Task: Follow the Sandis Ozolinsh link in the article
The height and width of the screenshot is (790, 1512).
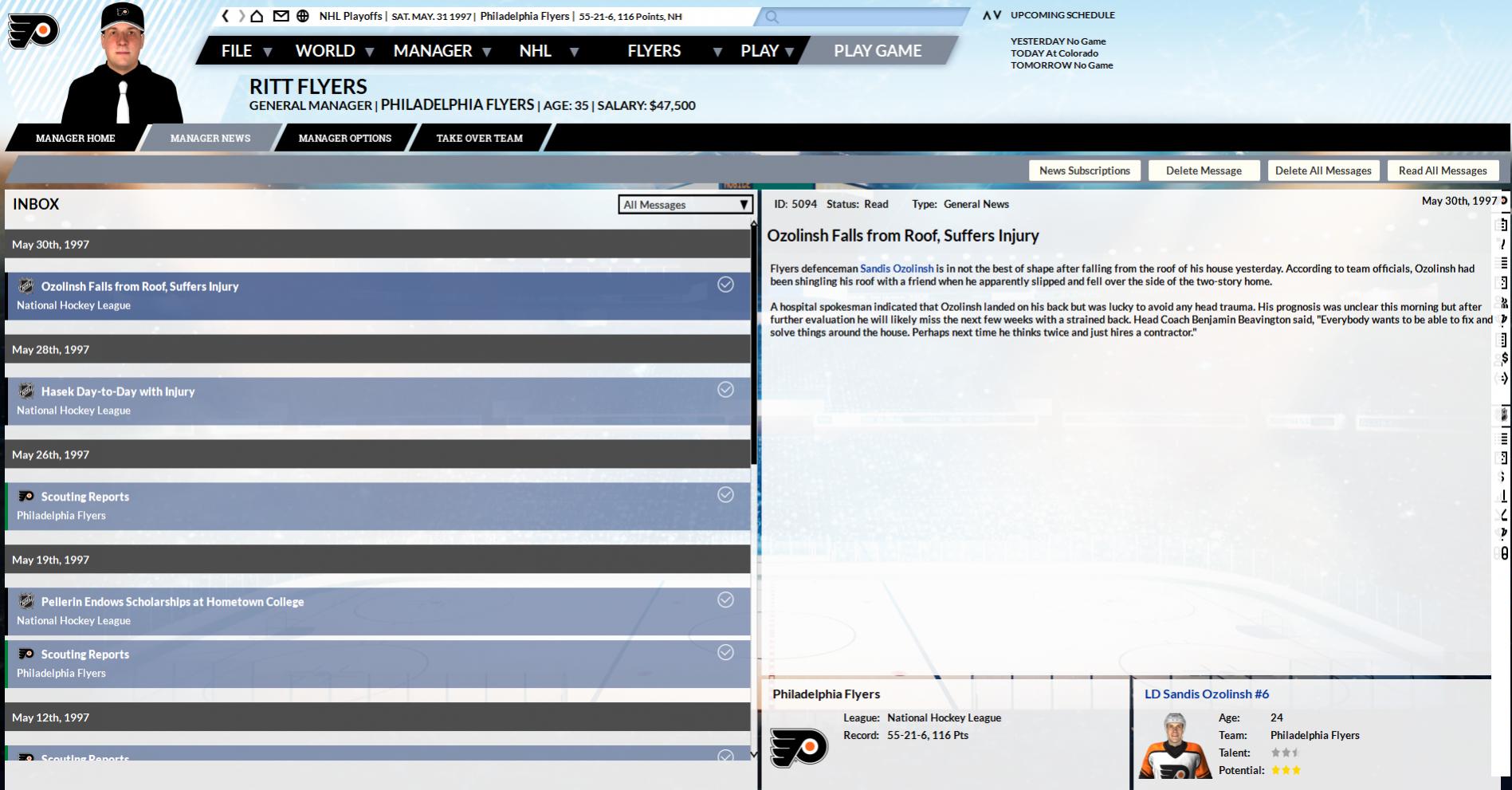Action: (897, 269)
